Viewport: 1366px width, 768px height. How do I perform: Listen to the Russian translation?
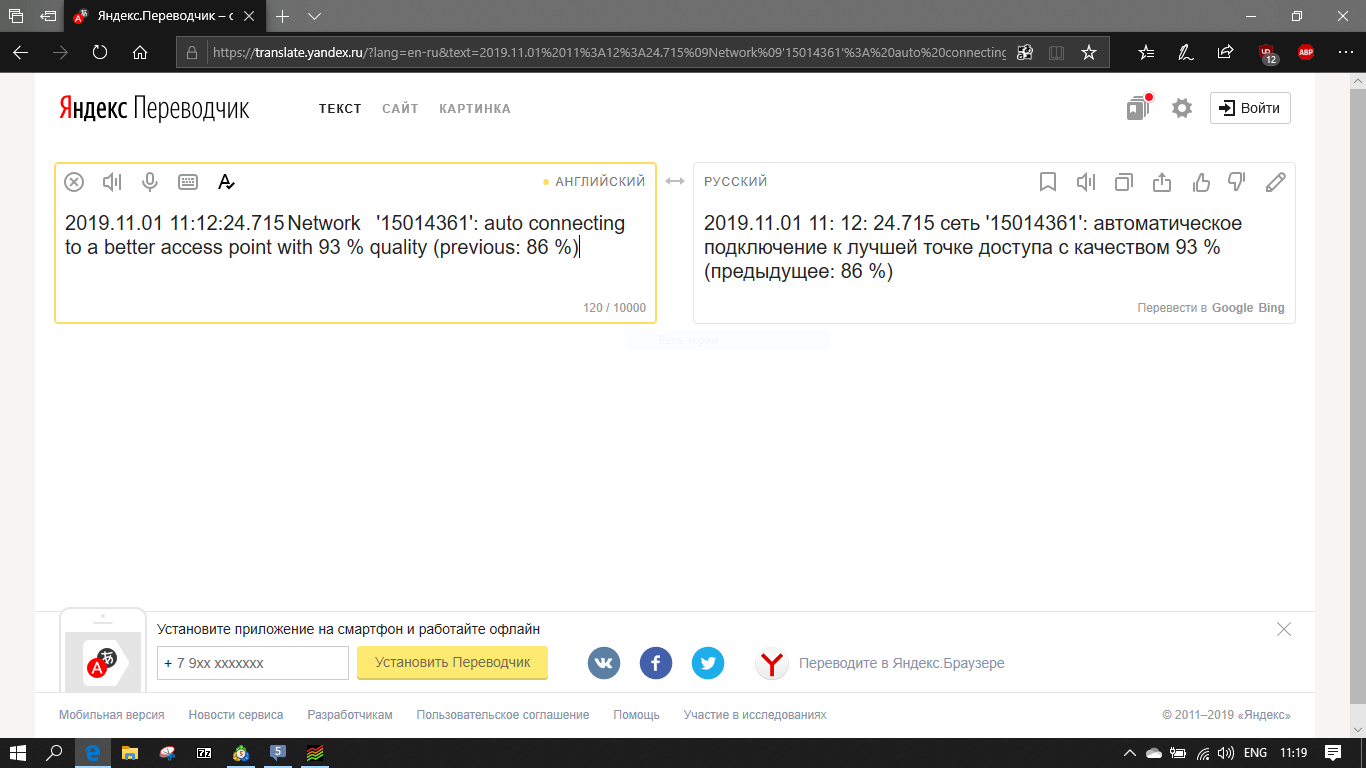pyautogui.click(x=1086, y=182)
